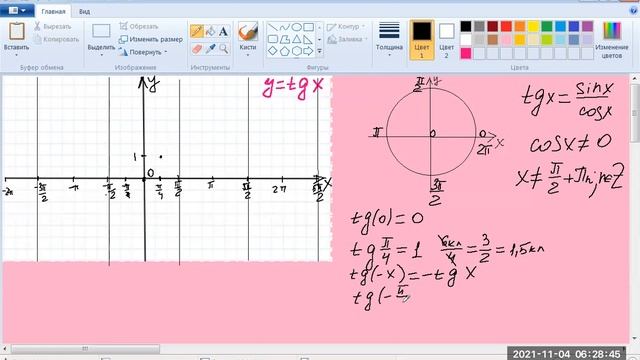Click Crop (Обрезать)
Image resolution: width=640 pixels, height=360 pixels.
click(x=139, y=27)
